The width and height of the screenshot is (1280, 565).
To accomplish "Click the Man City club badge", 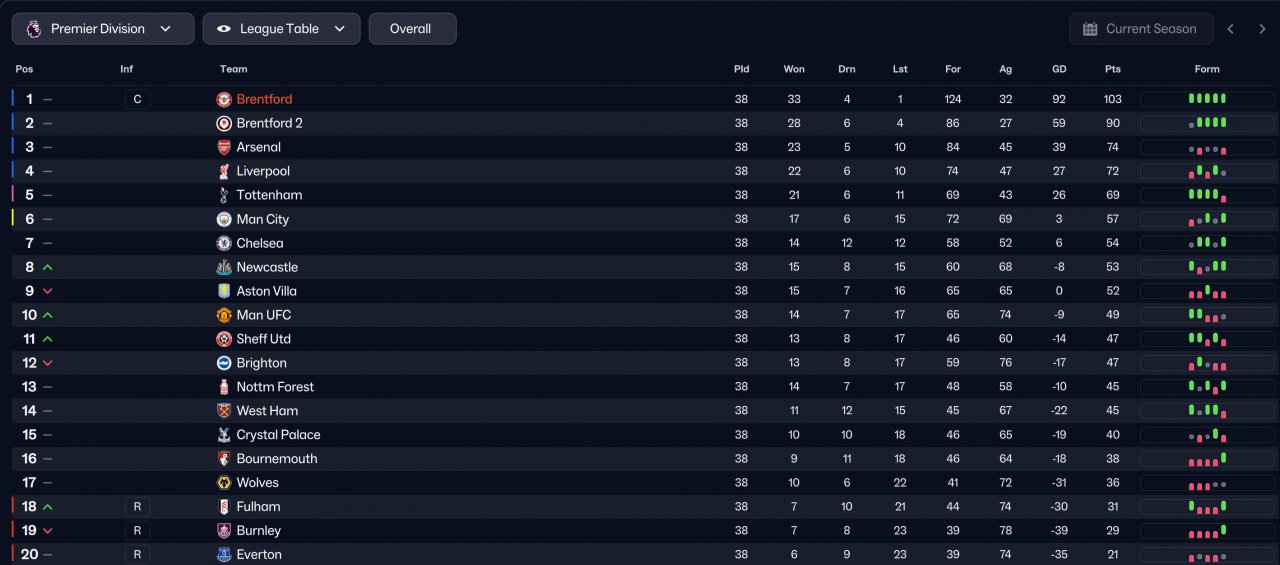I will pyautogui.click(x=224, y=219).
